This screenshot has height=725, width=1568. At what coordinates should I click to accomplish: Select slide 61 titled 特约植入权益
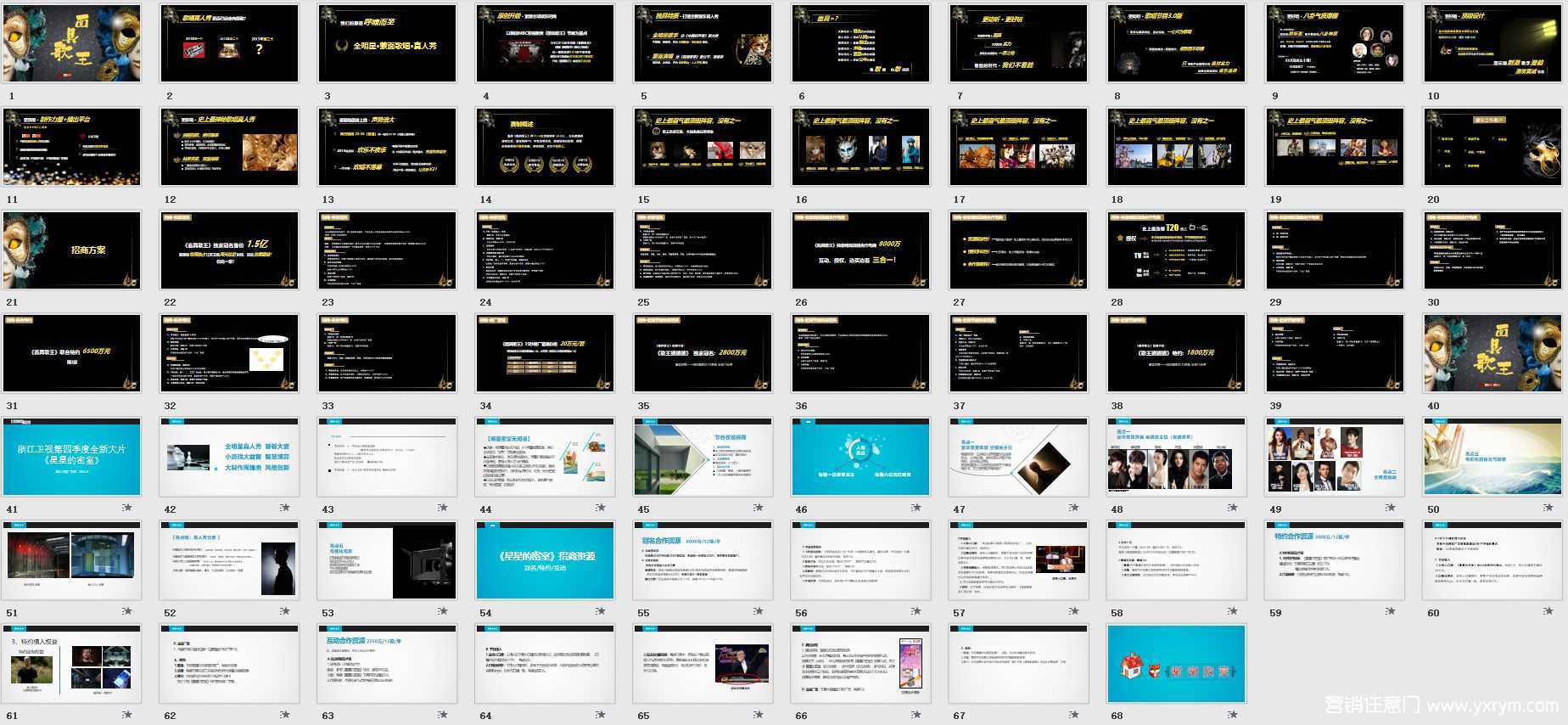click(71, 664)
